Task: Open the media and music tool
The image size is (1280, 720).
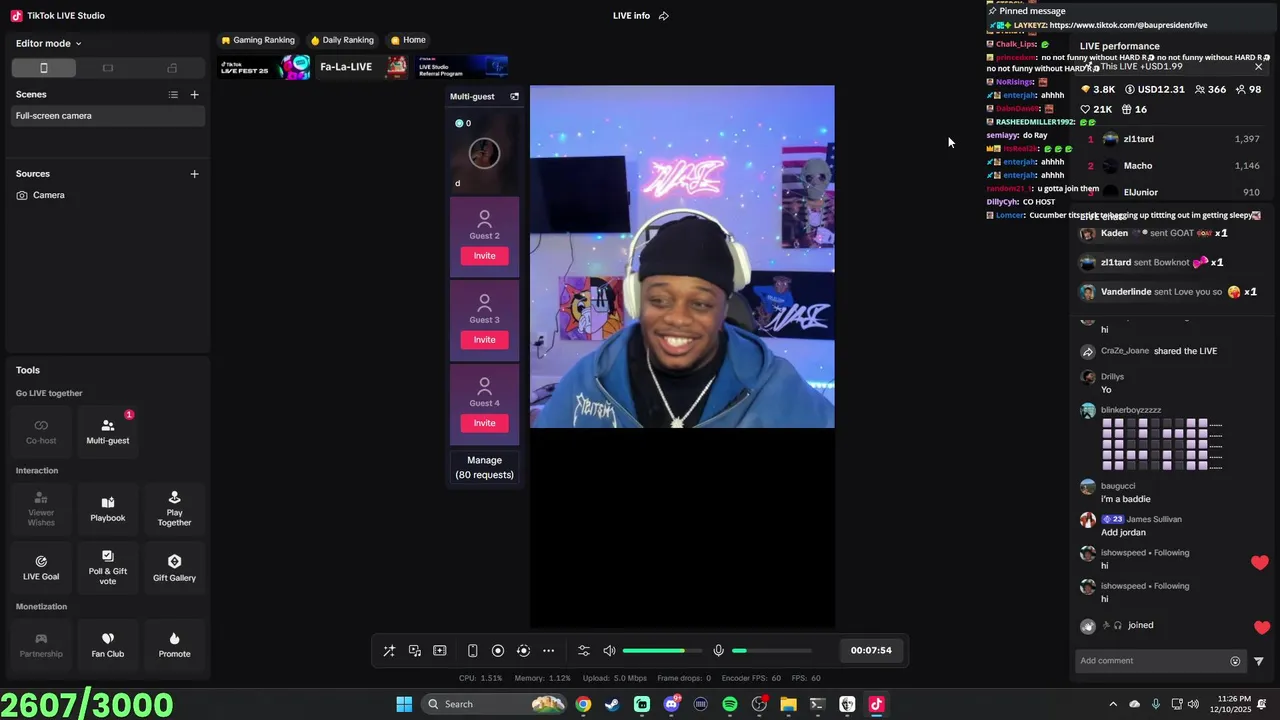Action: (414, 650)
